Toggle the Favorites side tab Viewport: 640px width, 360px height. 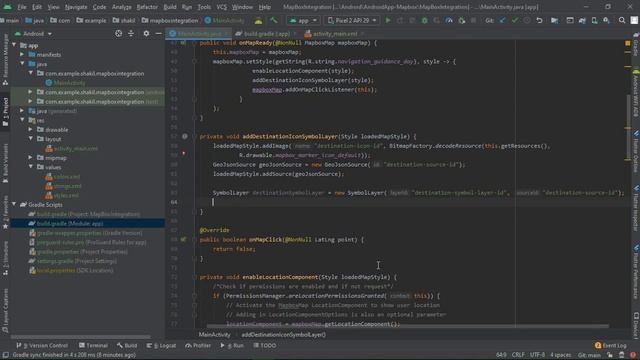point(5,212)
